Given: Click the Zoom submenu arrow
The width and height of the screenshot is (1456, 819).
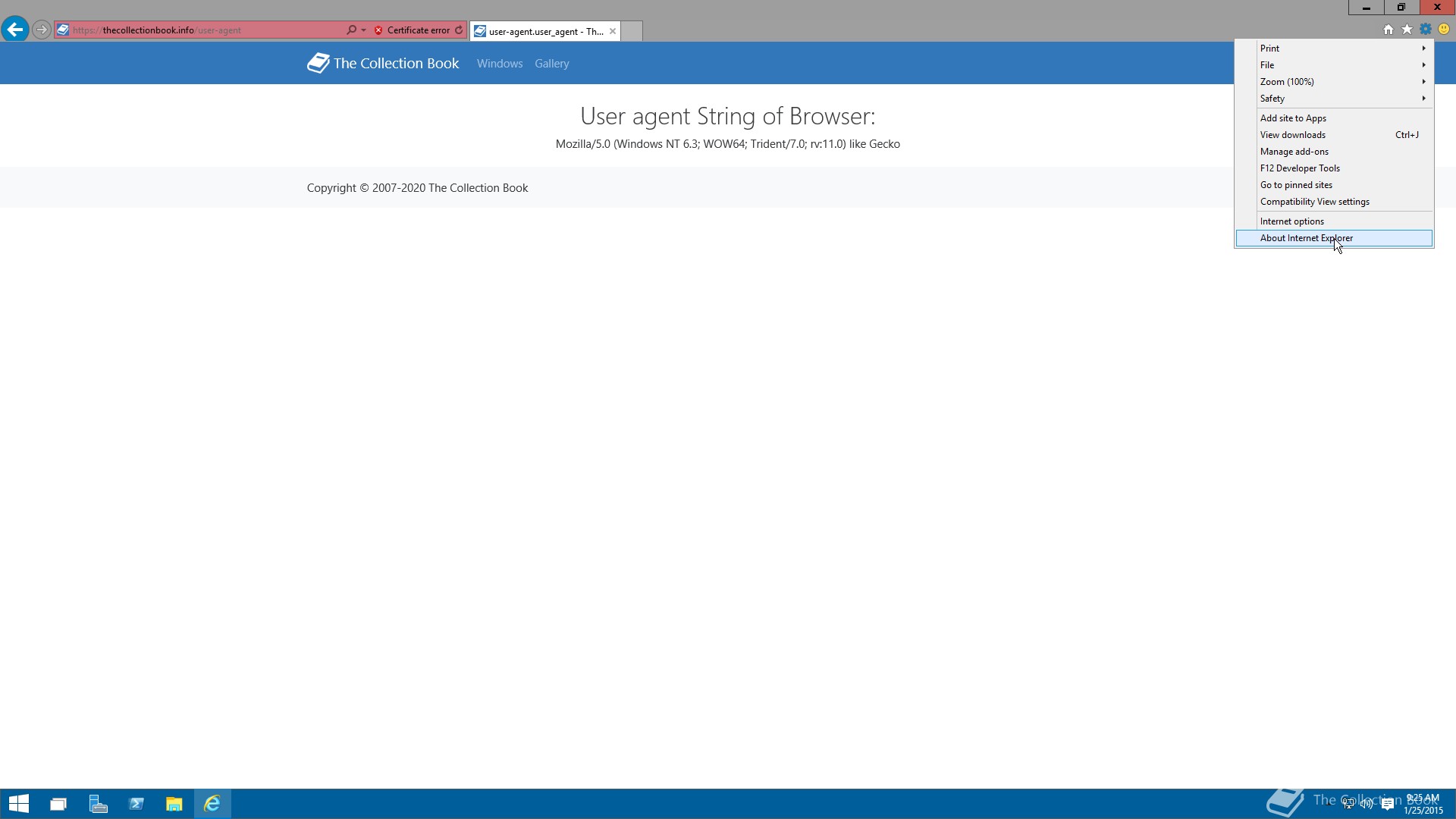Looking at the screenshot, I should 1423,82.
